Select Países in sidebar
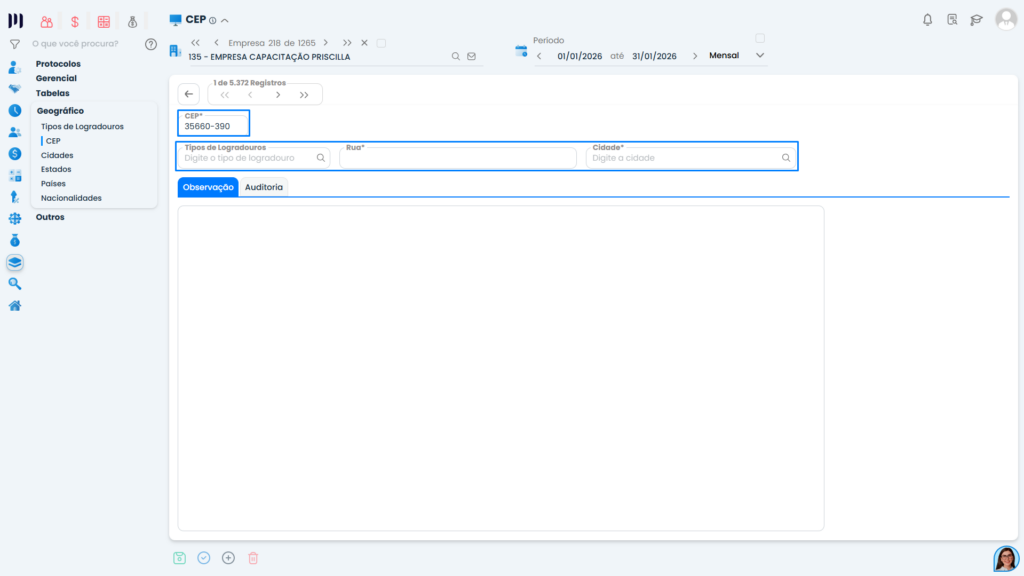The image size is (1024, 576). click(54, 184)
